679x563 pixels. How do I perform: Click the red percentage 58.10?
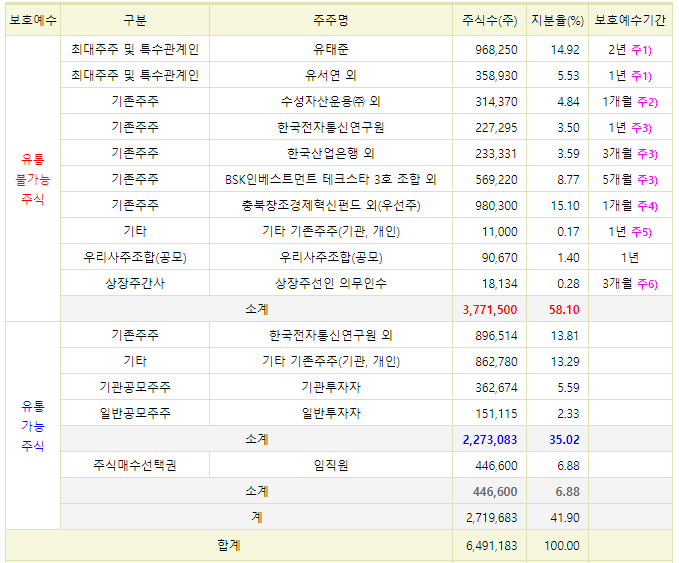tap(564, 310)
